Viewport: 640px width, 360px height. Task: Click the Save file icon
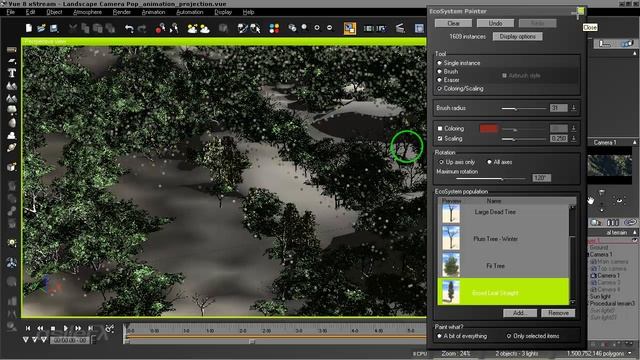coord(54,28)
